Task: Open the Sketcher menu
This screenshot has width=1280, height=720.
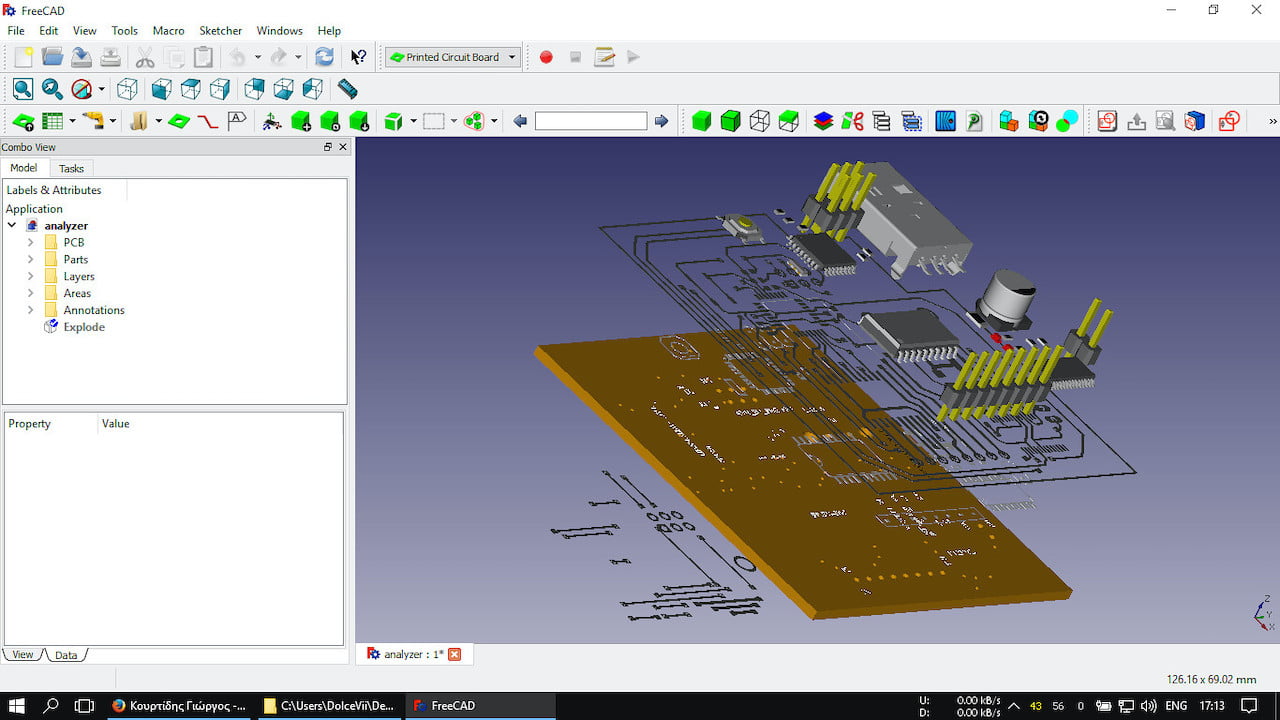Action: [x=220, y=31]
